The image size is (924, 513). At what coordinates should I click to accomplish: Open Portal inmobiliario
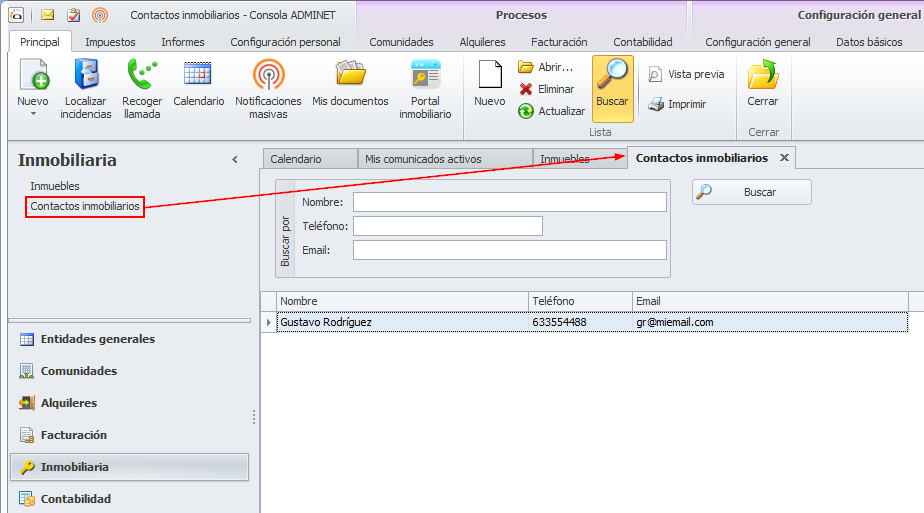[425, 90]
